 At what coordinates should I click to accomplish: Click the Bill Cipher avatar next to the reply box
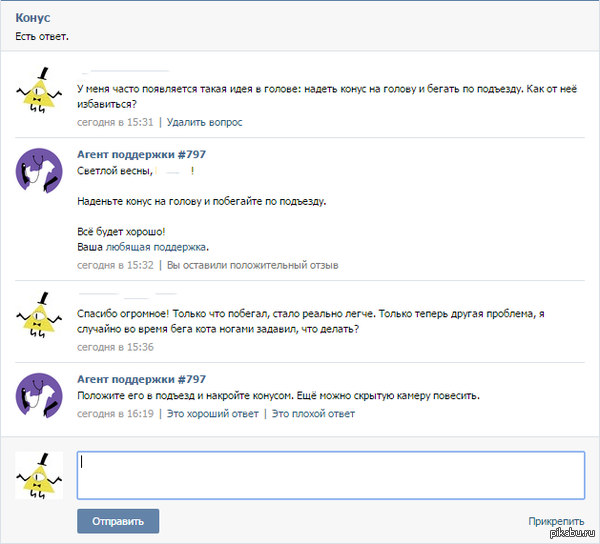[x=40, y=475]
